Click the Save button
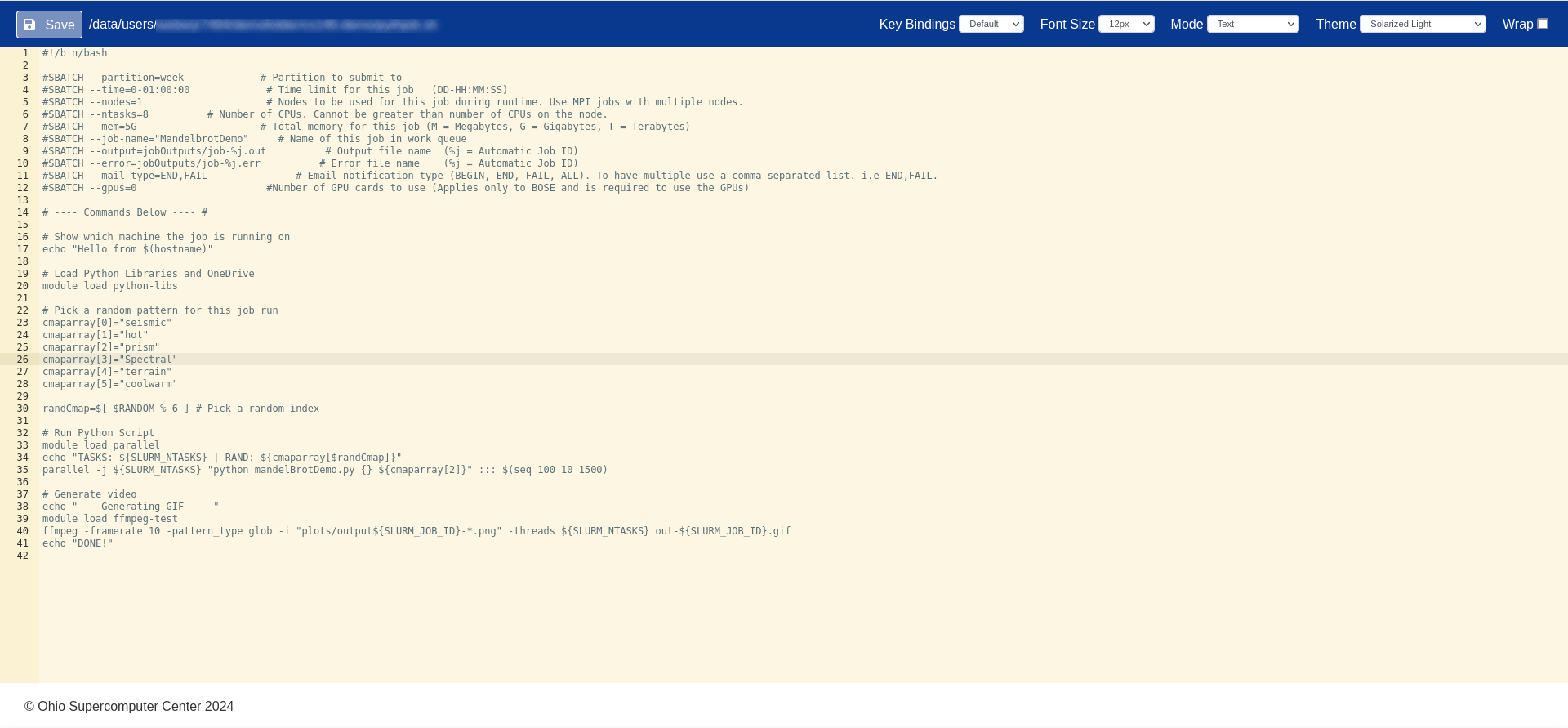Screen dimensions: 1568x728 (49, 25)
